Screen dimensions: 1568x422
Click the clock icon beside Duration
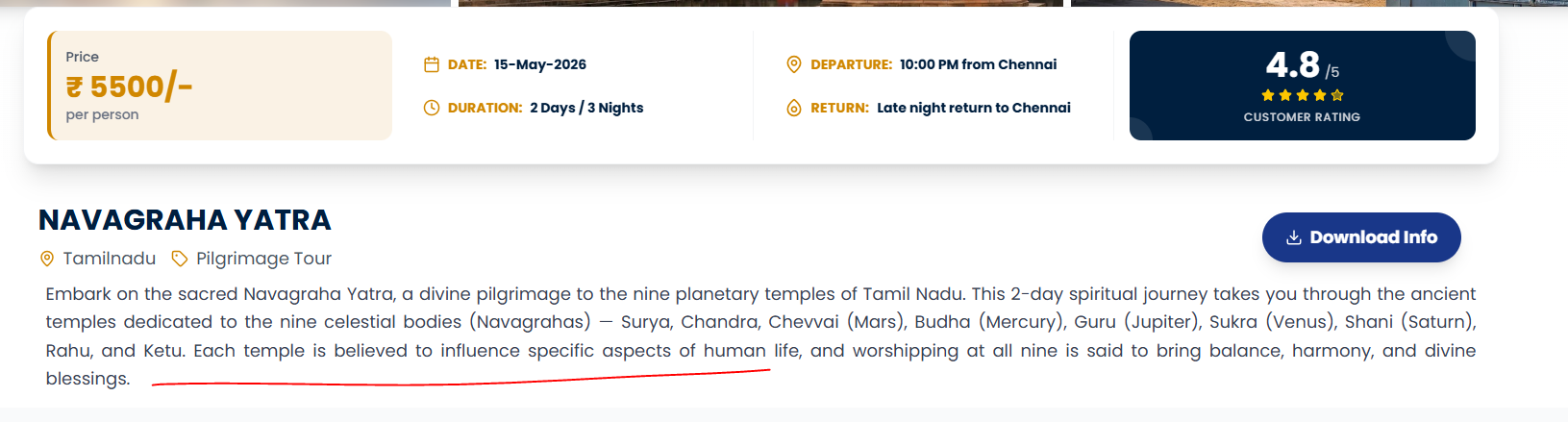[432, 108]
